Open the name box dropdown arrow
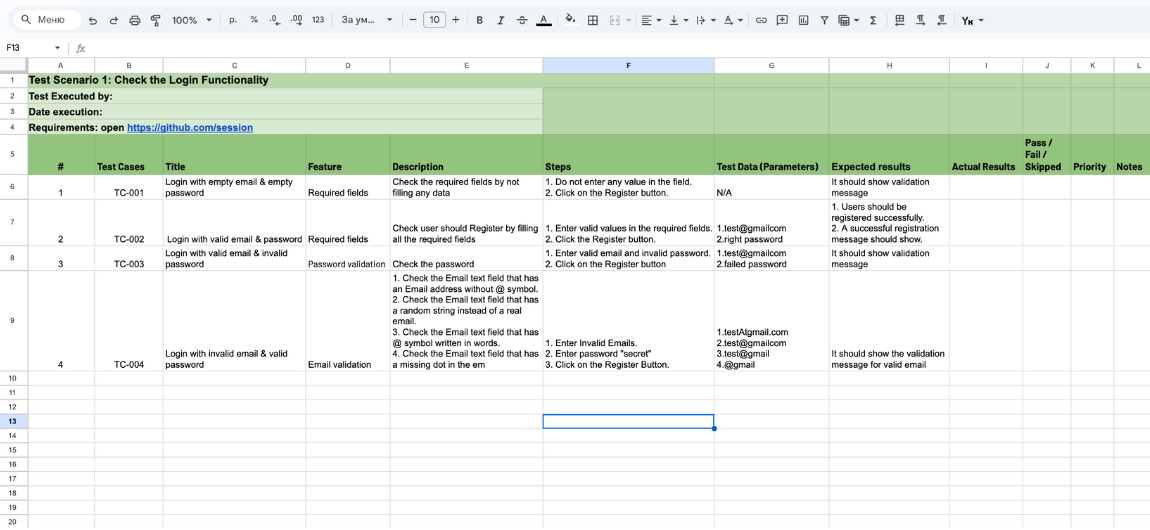The width and height of the screenshot is (1150, 530). (59, 48)
